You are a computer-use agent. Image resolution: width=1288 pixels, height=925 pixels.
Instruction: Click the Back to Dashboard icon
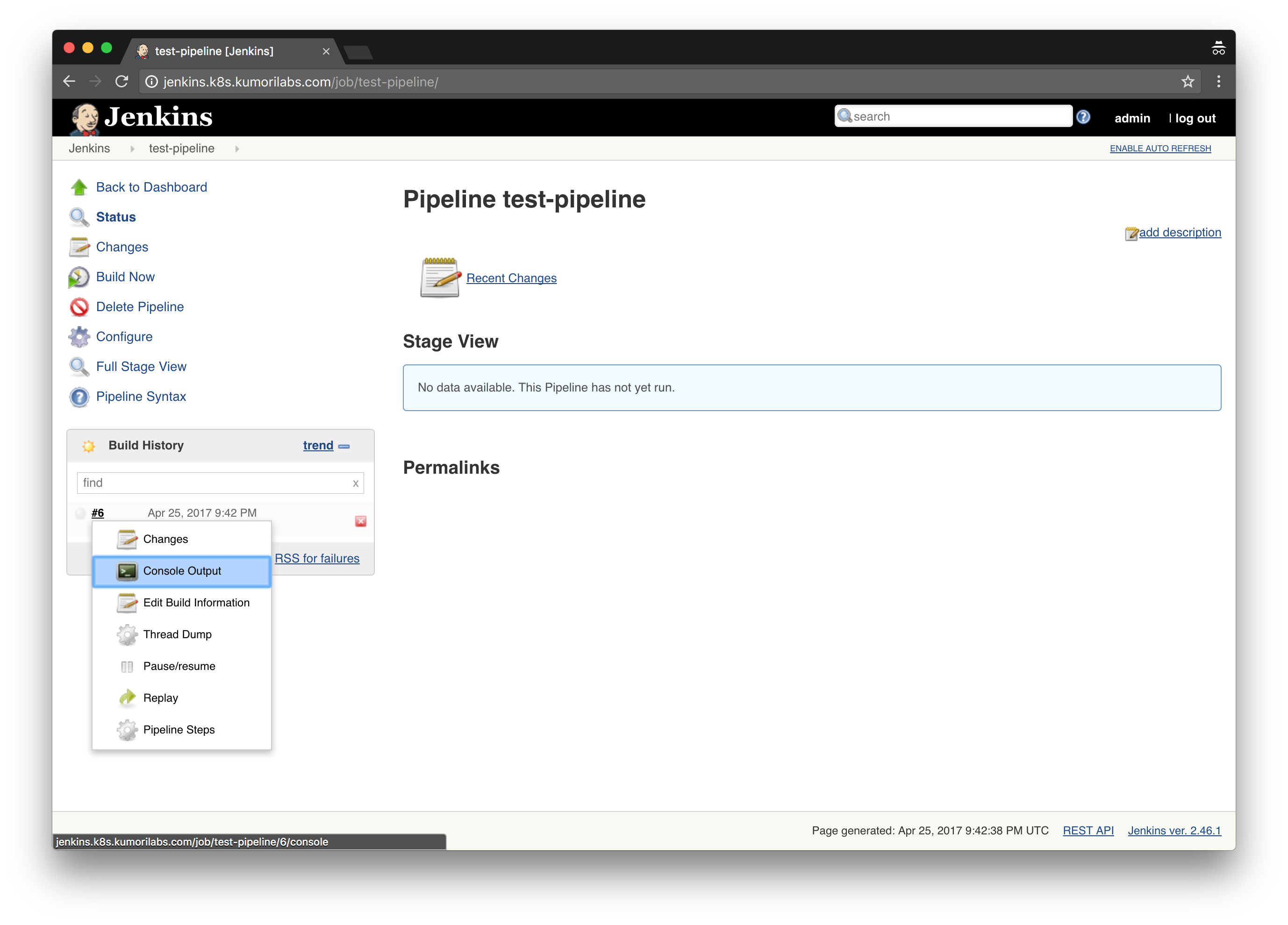(79, 187)
